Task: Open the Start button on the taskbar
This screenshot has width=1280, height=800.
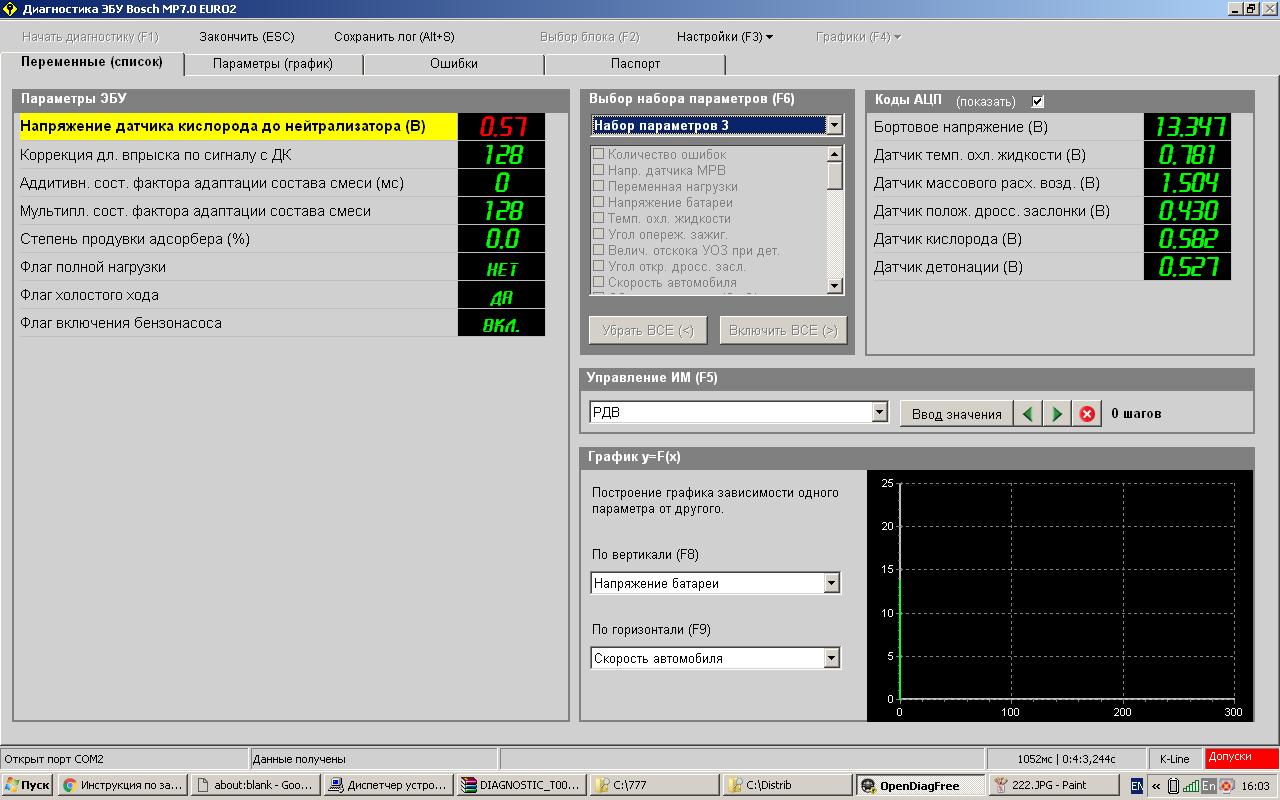Action: pos(27,785)
